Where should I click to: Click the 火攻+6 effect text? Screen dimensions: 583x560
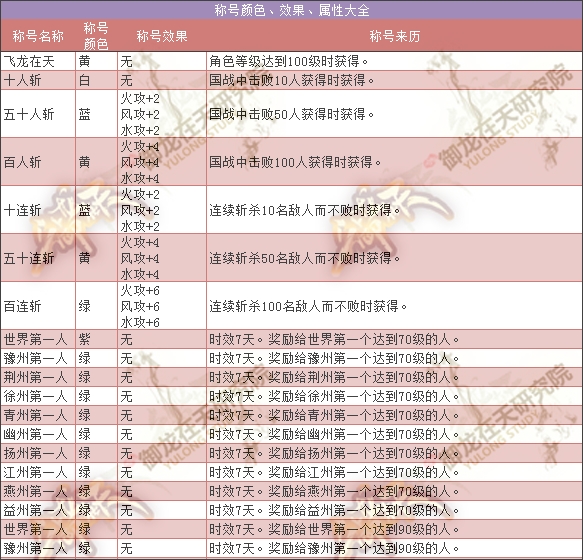coord(140,290)
